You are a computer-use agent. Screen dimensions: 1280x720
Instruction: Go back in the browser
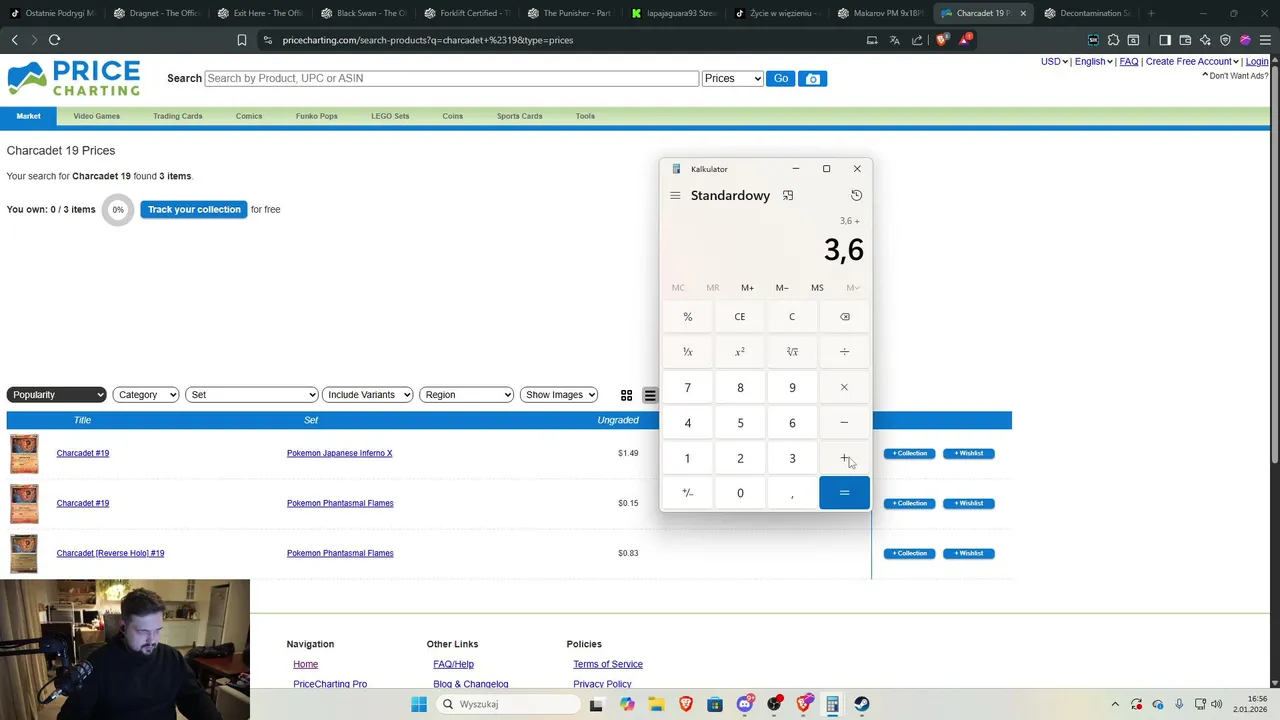[14, 40]
